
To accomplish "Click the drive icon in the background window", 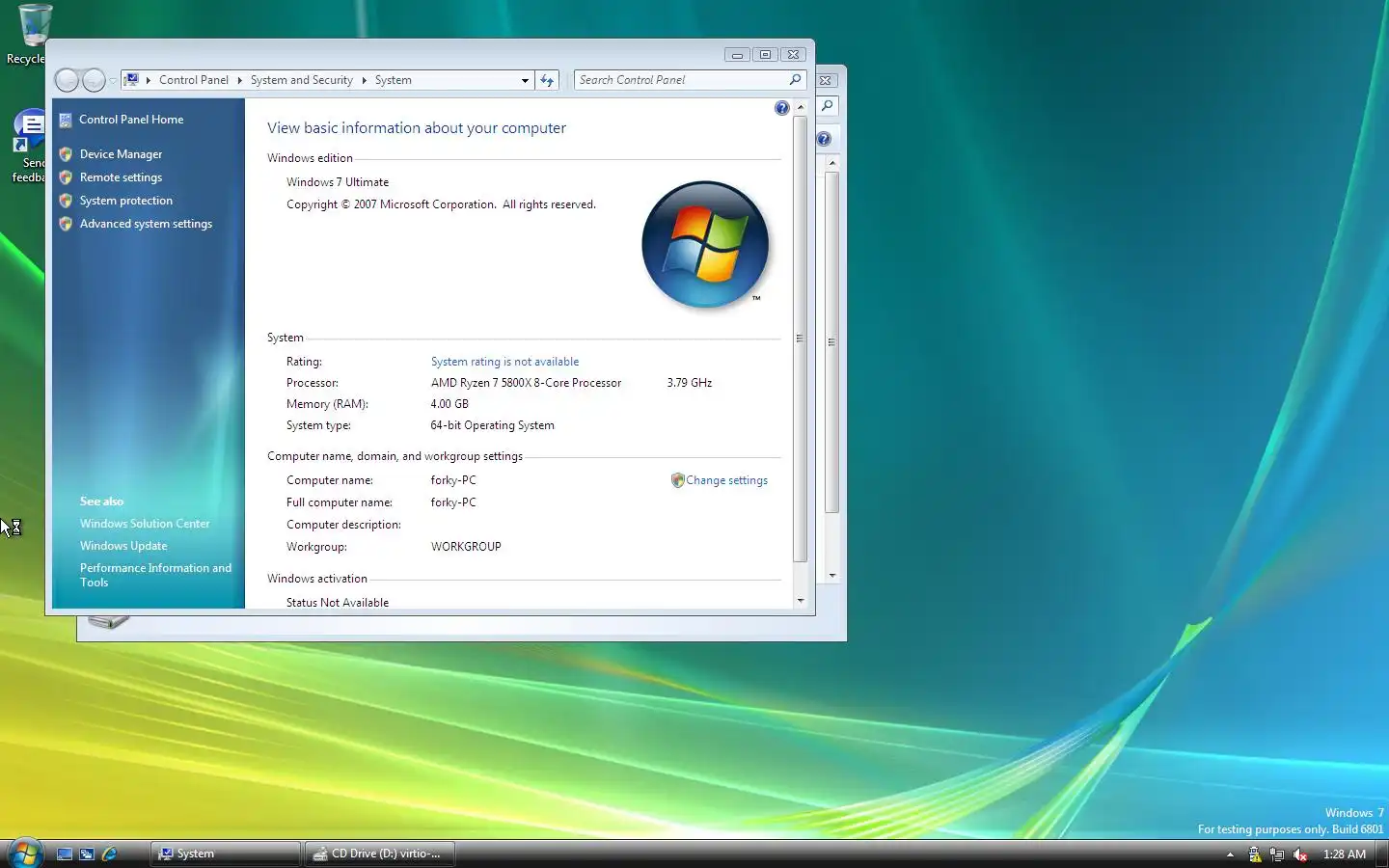I will click(108, 622).
